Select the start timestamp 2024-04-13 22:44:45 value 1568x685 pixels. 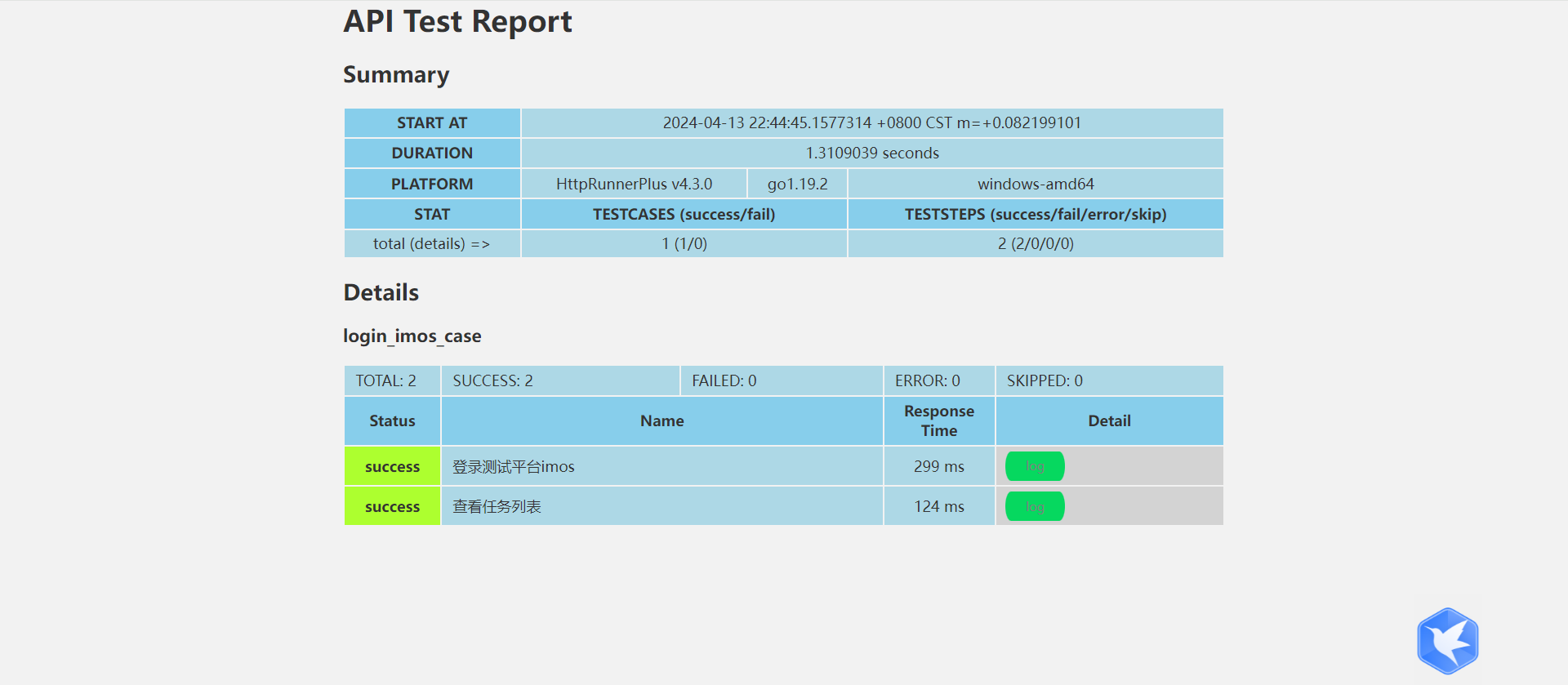coord(872,122)
